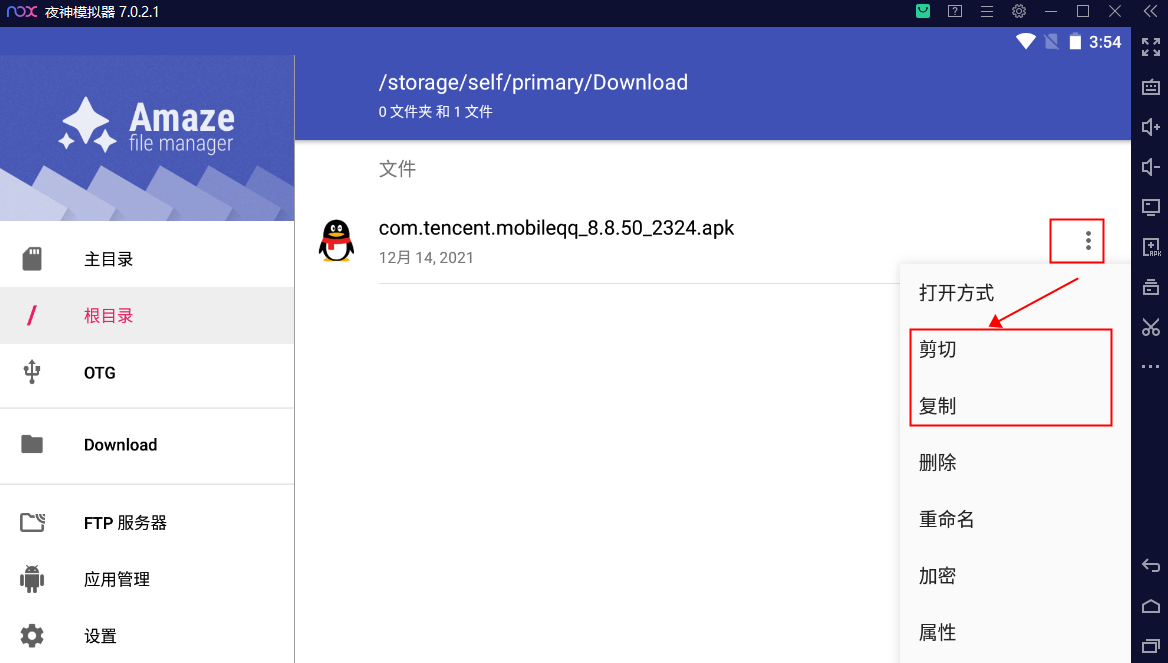Open the Nox title bar hamburger menu

click(x=986, y=11)
